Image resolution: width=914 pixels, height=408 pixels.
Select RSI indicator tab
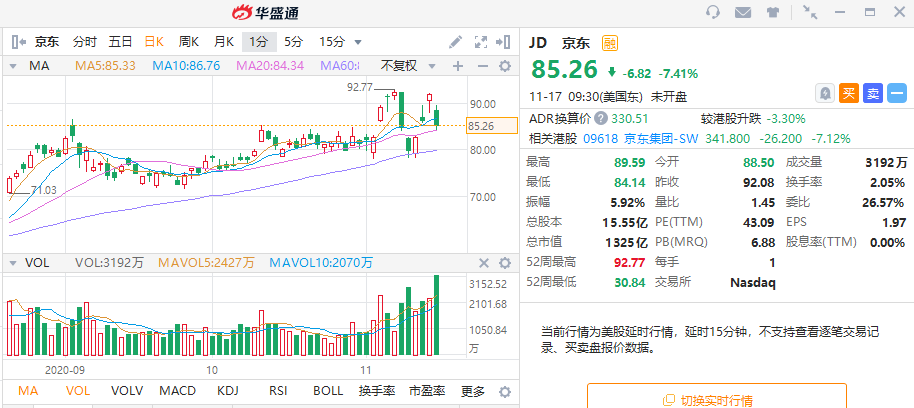point(277,391)
